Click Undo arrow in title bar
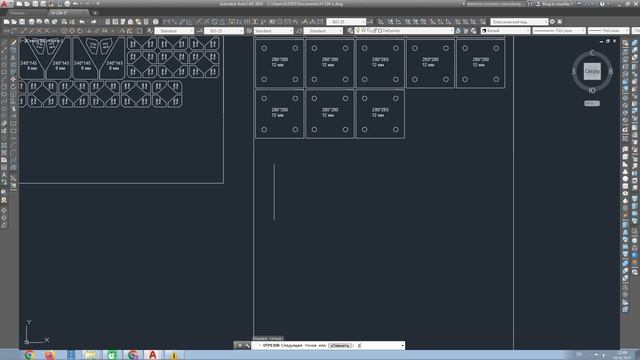 [x=76, y=4]
